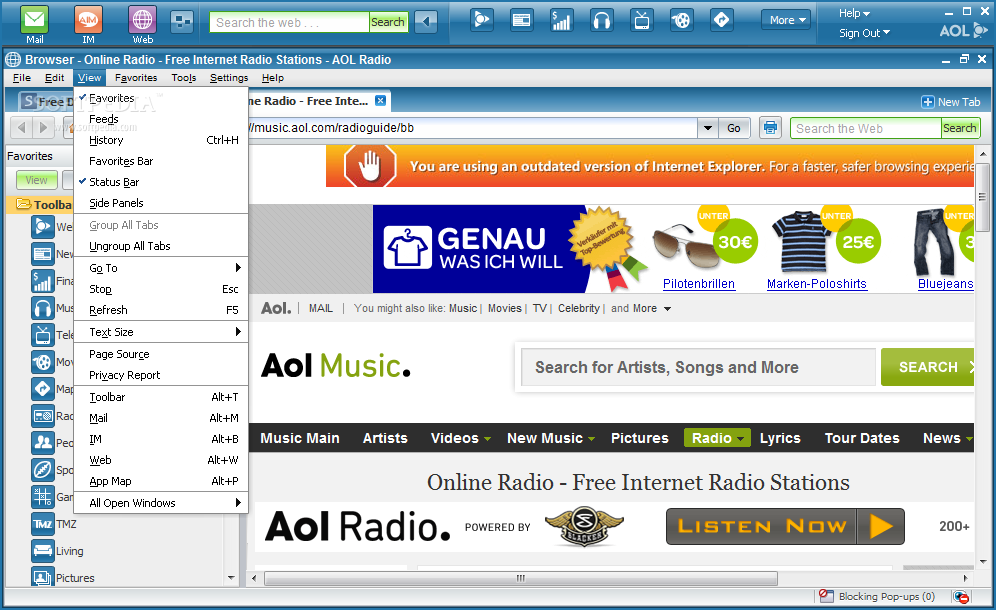
Task: Open the Tools menu
Action: pos(183,77)
